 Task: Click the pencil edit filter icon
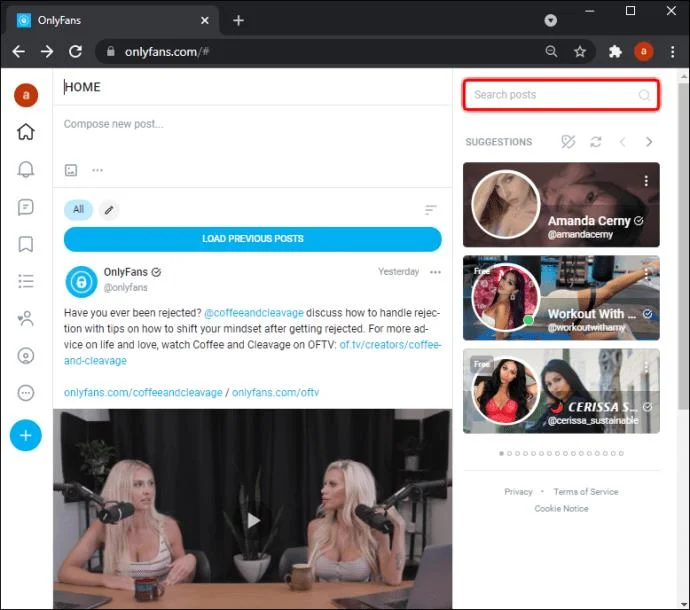coord(109,210)
